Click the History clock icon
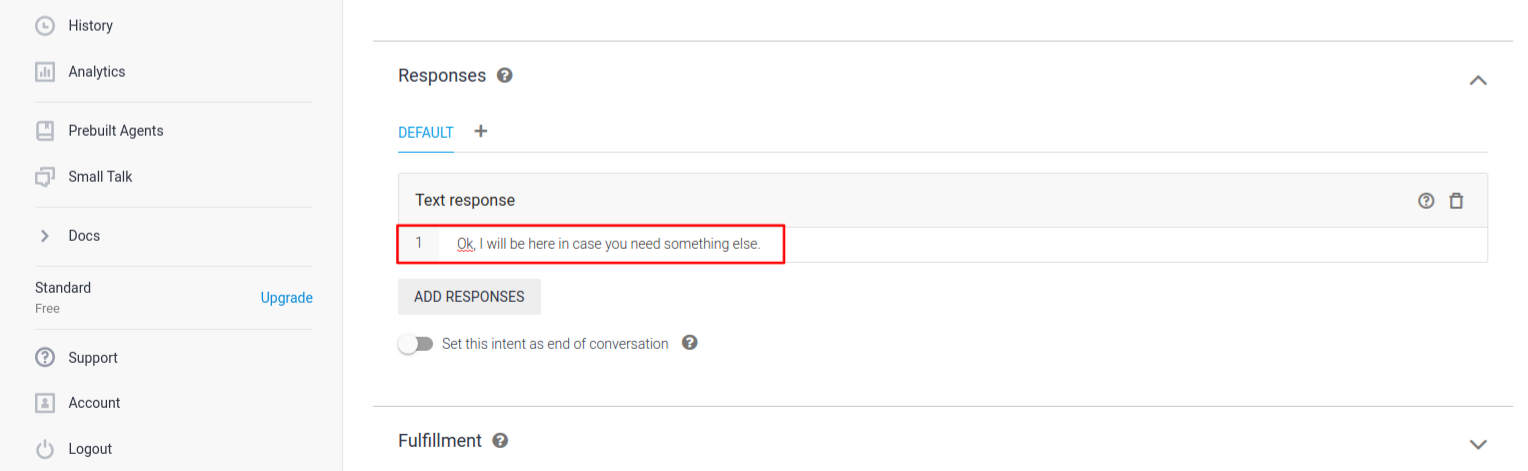The image size is (1528, 471). [x=44, y=26]
